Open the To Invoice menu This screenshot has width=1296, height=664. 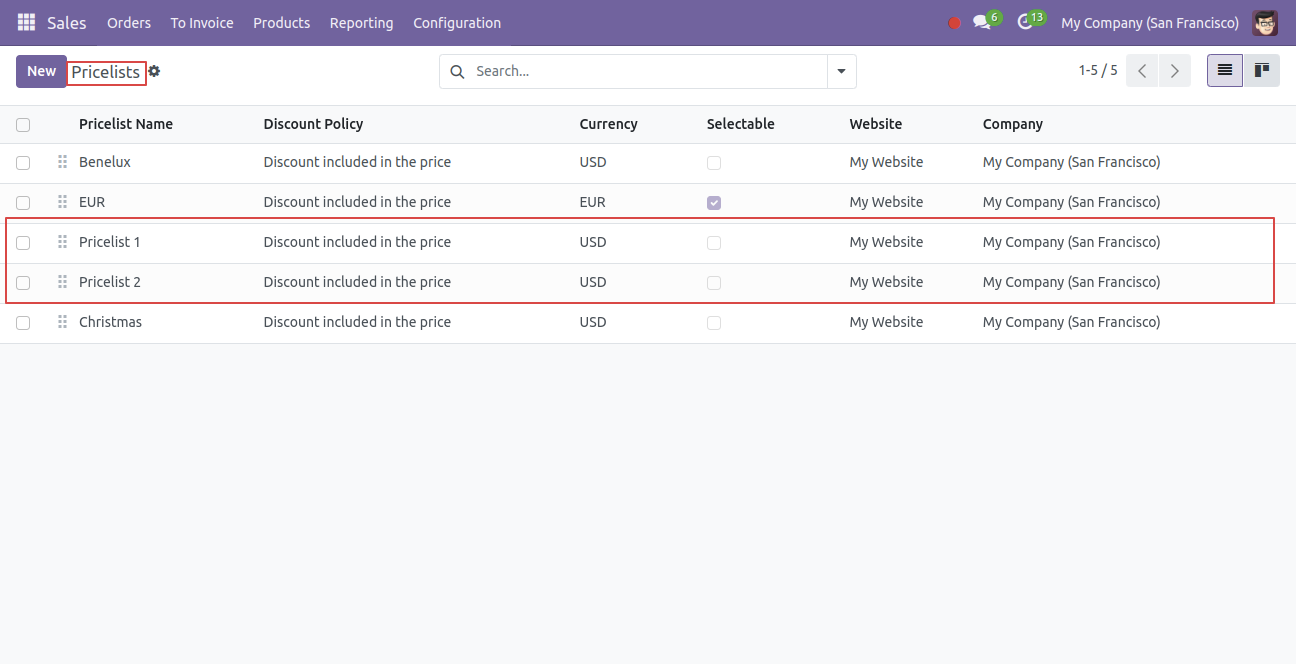tap(202, 23)
